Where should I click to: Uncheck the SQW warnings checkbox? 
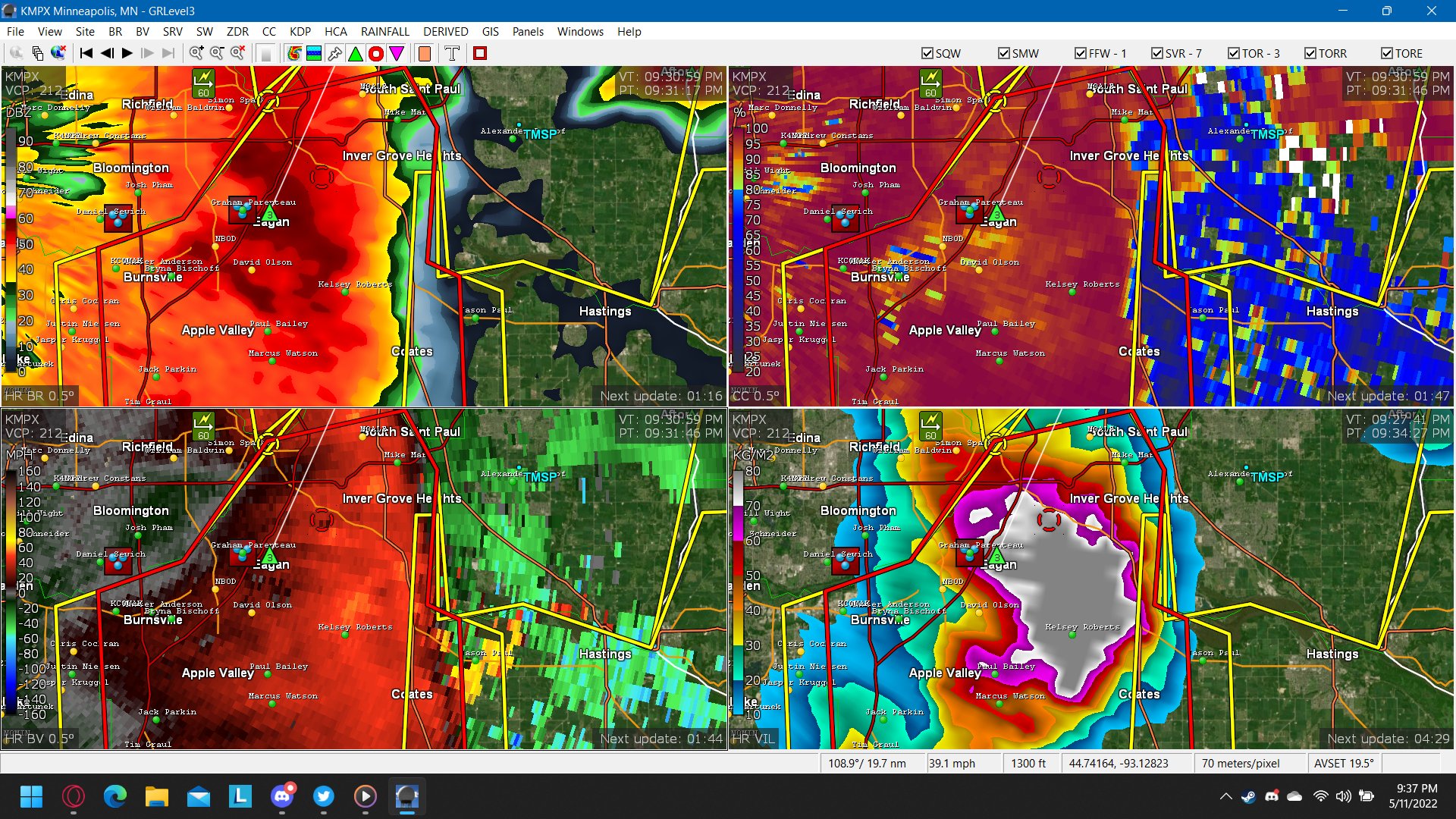click(927, 53)
